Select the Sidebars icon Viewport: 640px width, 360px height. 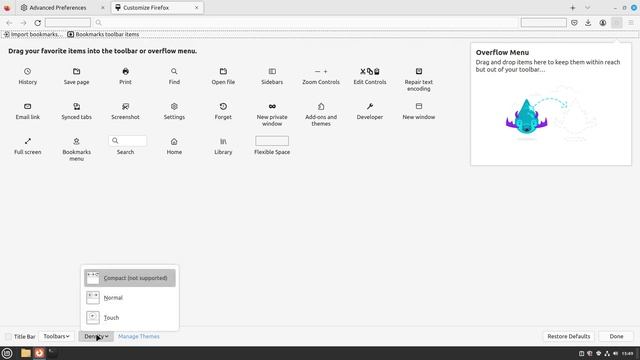[x=272, y=71]
